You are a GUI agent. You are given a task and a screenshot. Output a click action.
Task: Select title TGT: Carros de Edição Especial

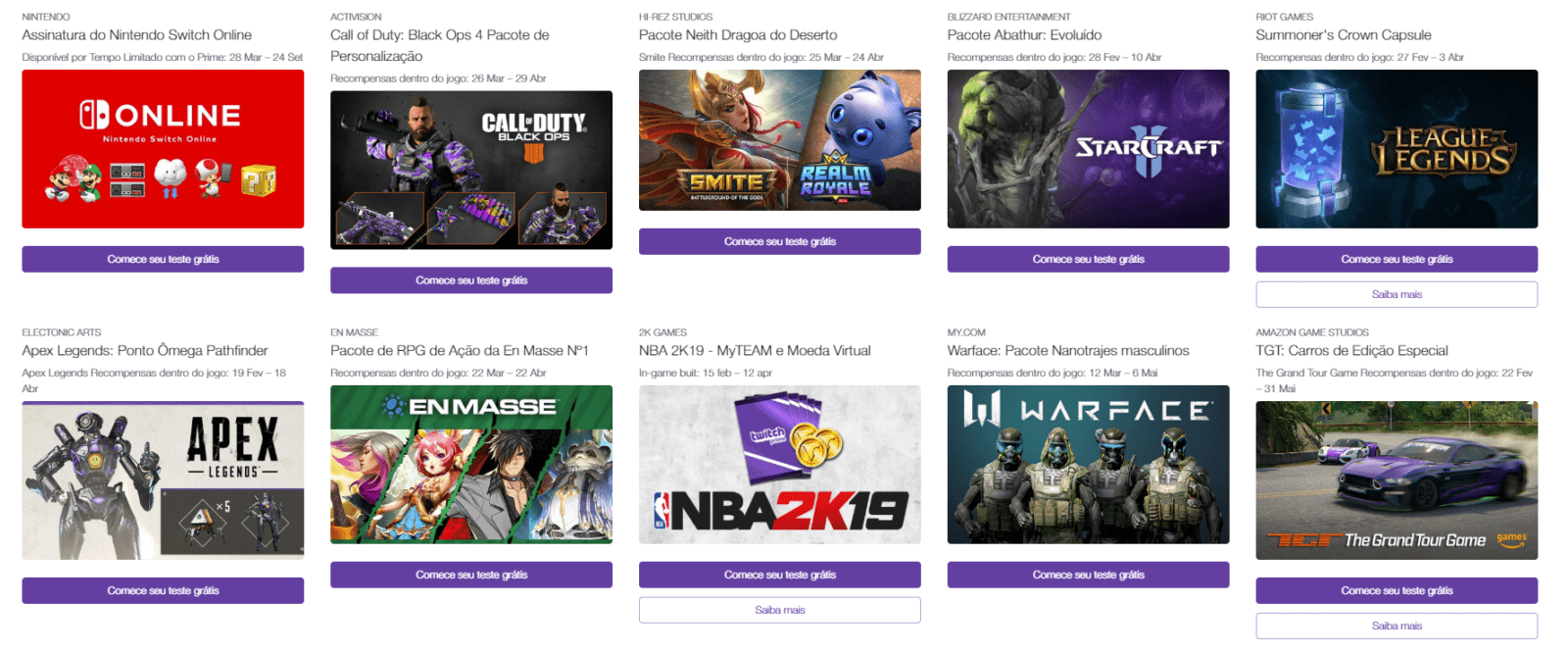coord(1352,351)
